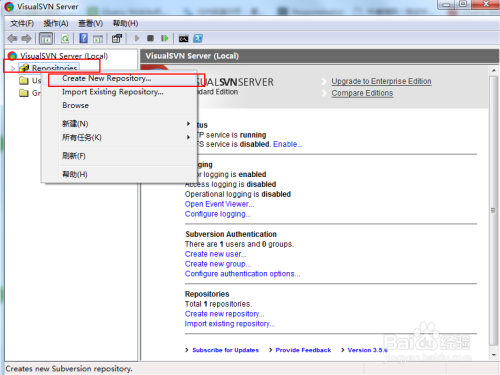Open the 查看(V) menu
The height and width of the screenshot is (375, 500).
click(90, 23)
